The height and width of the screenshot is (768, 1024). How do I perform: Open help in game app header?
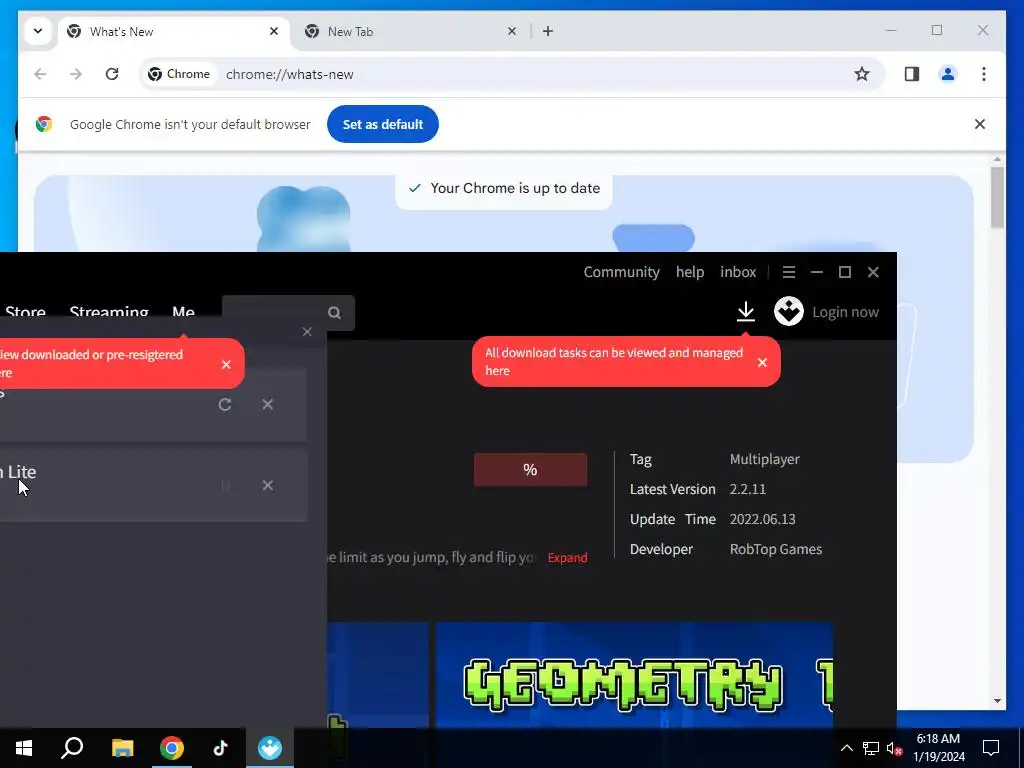pyautogui.click(x=690, y=272)
